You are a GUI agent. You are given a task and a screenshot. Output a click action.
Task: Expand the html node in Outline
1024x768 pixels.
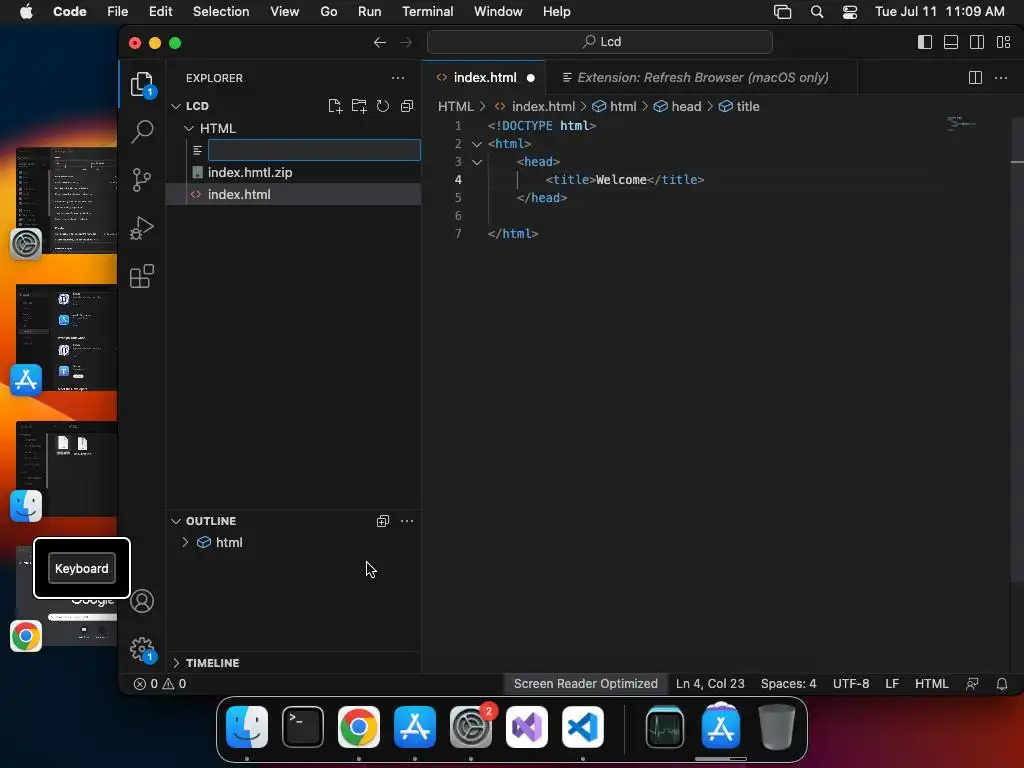(185, 542)
